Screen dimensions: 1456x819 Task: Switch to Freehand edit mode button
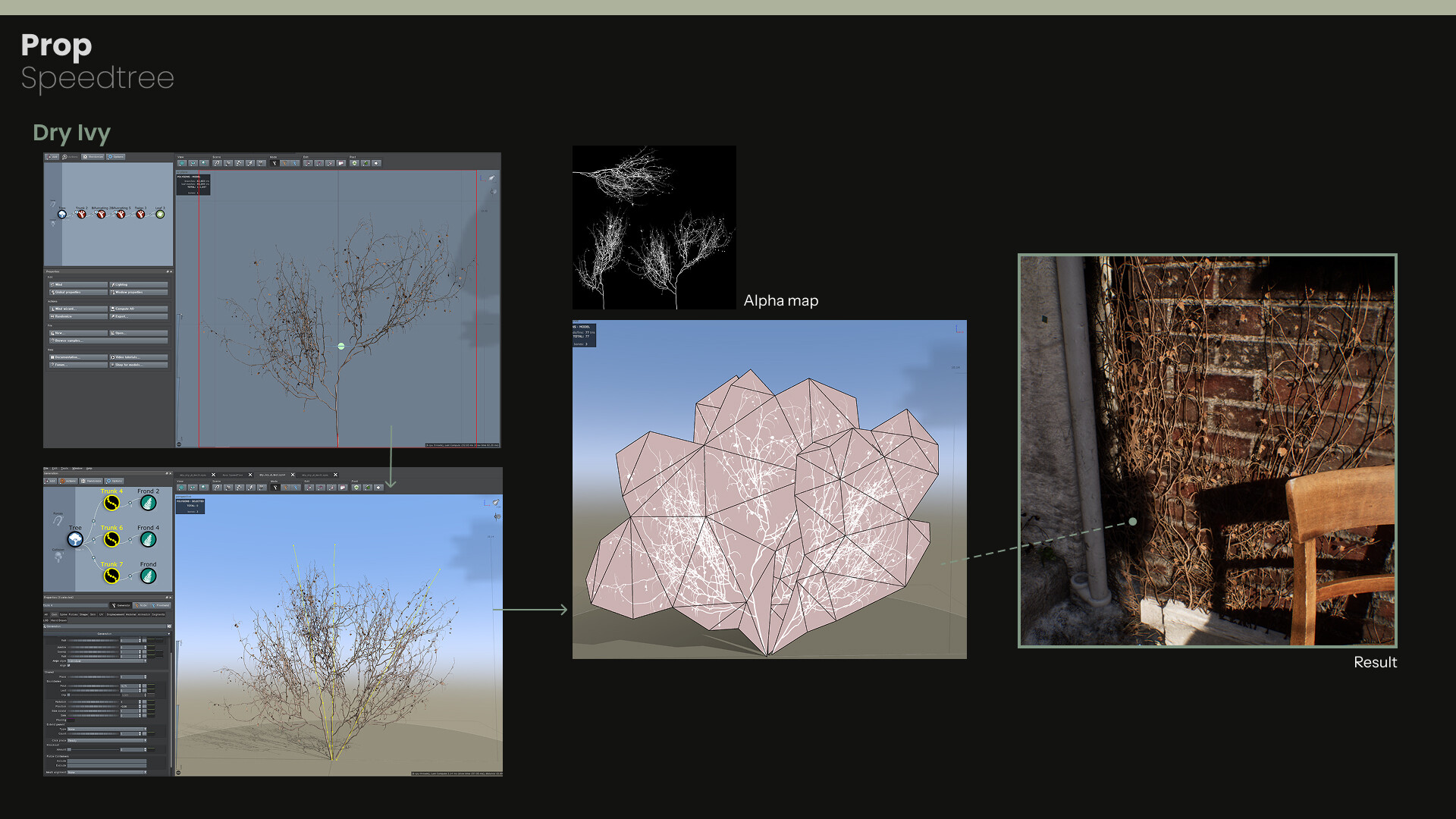click(x=161, y=605)
